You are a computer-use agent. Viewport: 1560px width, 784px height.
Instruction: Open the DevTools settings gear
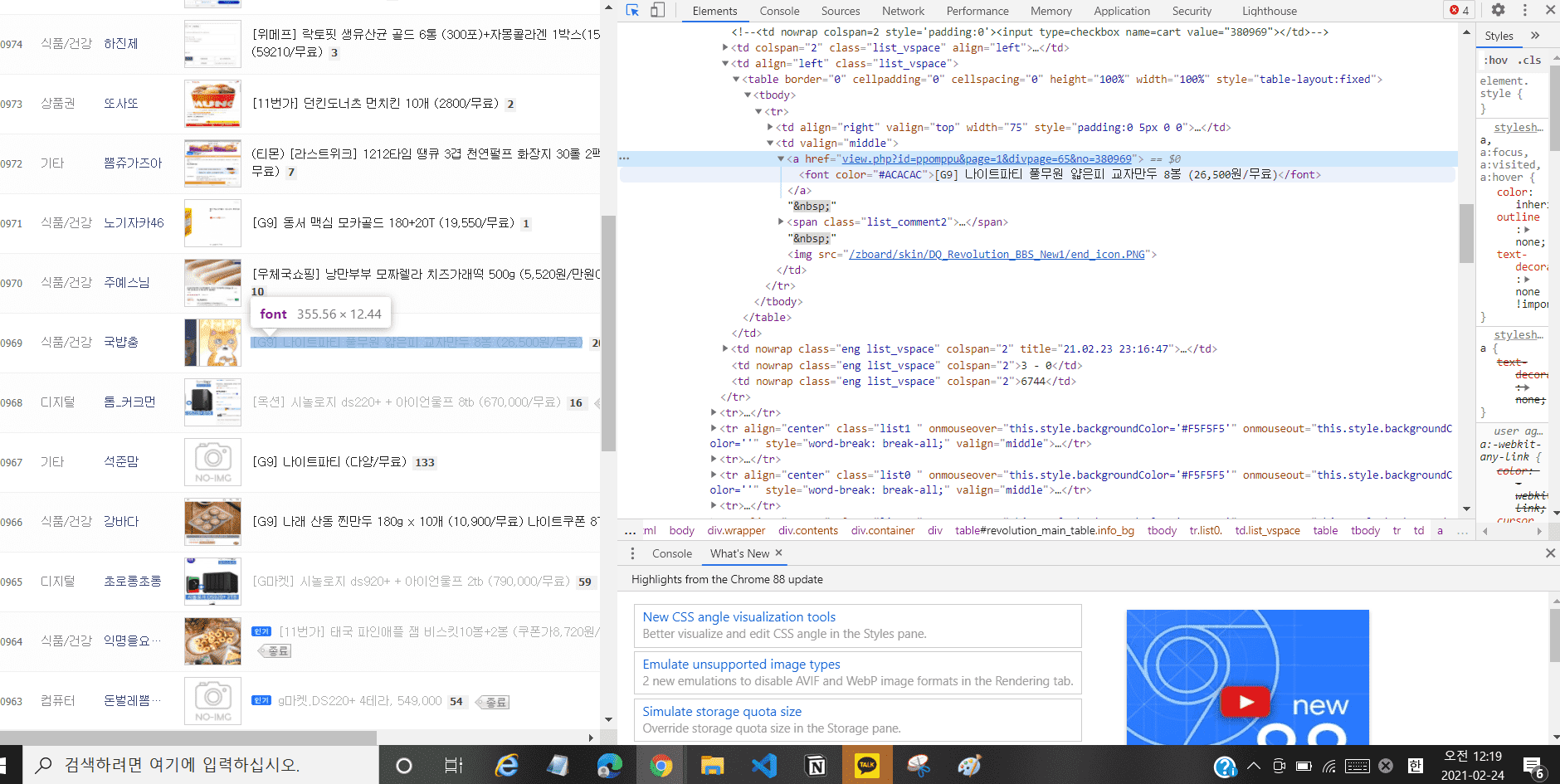coord(1498,10)
